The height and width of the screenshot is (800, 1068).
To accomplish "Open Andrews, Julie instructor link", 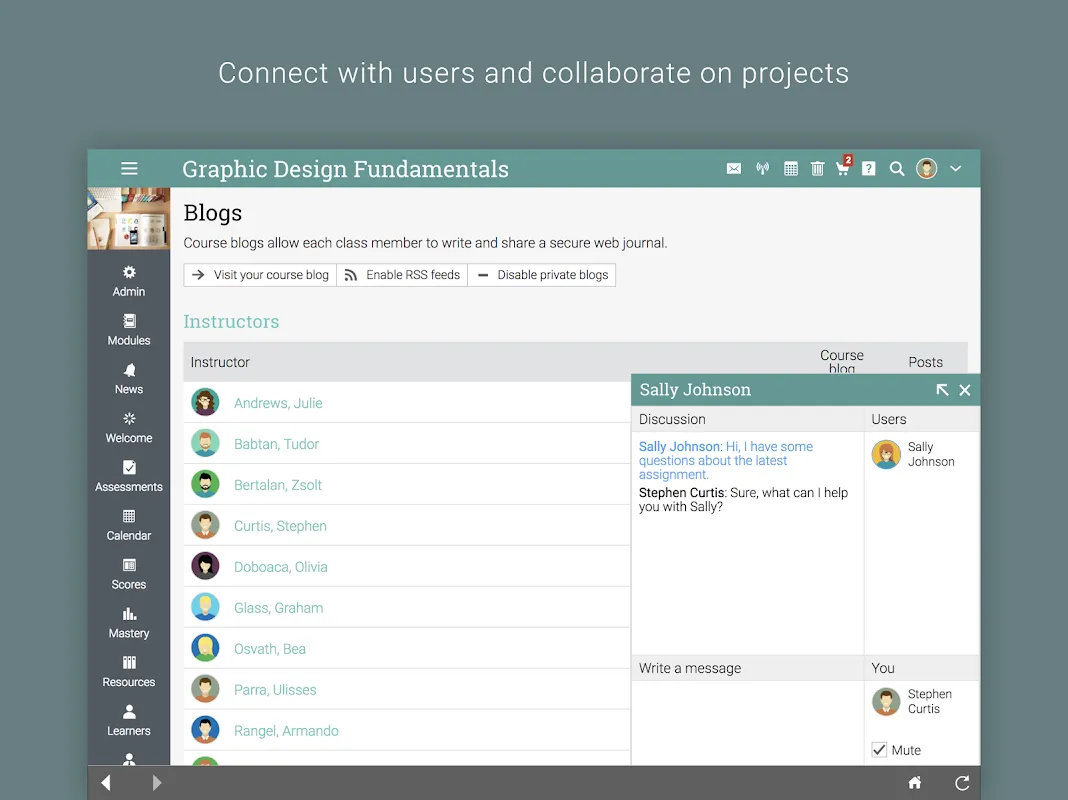I will (278, 403).
